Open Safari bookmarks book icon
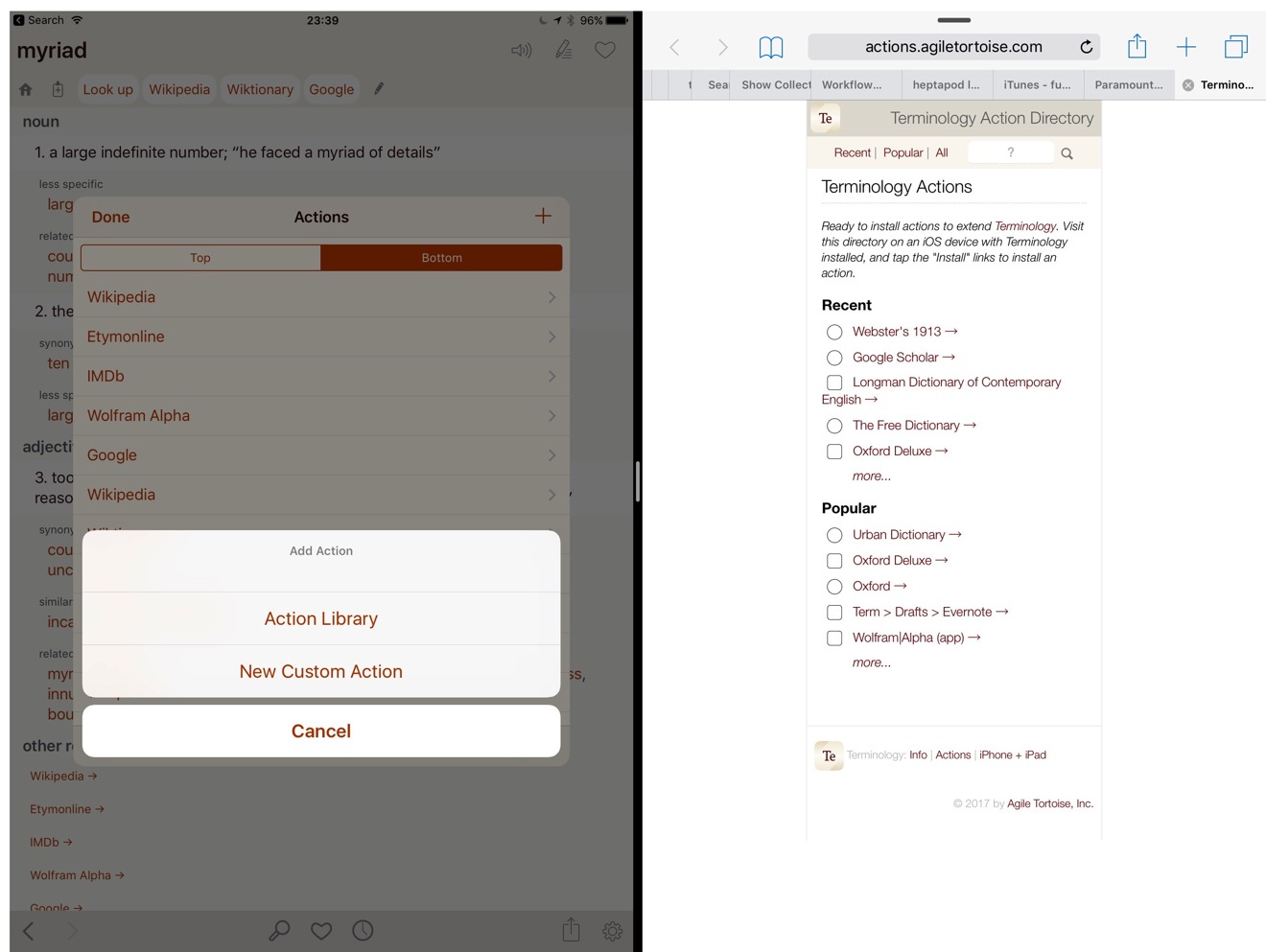Screen dimensions: 1266x952 771,47
